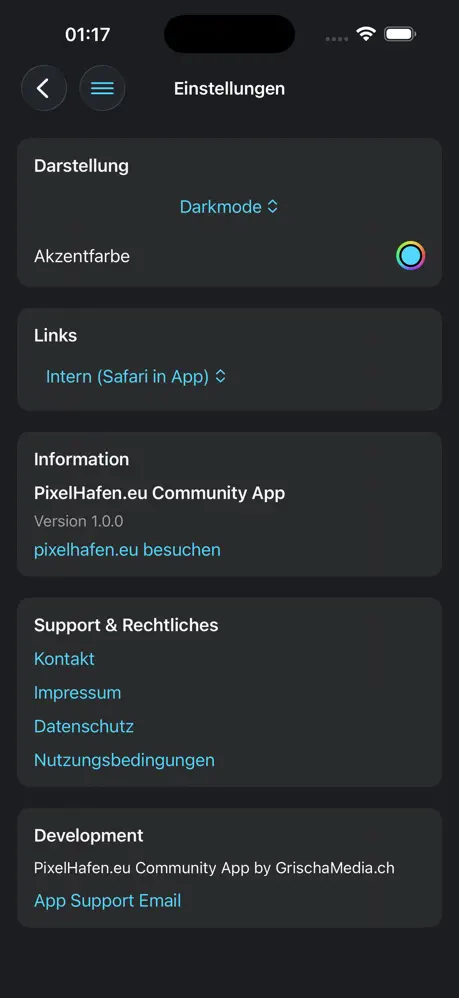
Task: Tap the cellular signal dots
Action: (337, 39)
